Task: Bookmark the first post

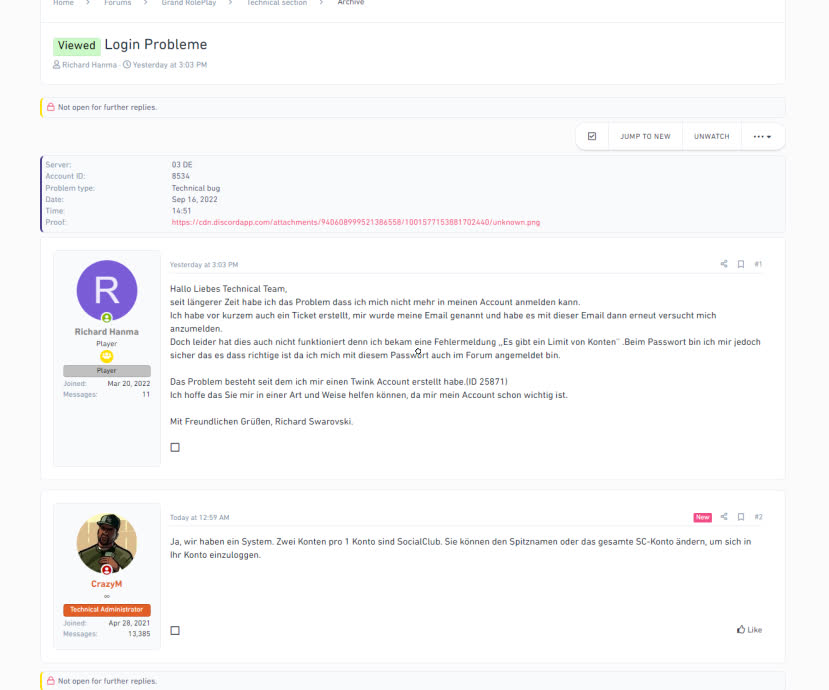Action: point(740,263)
